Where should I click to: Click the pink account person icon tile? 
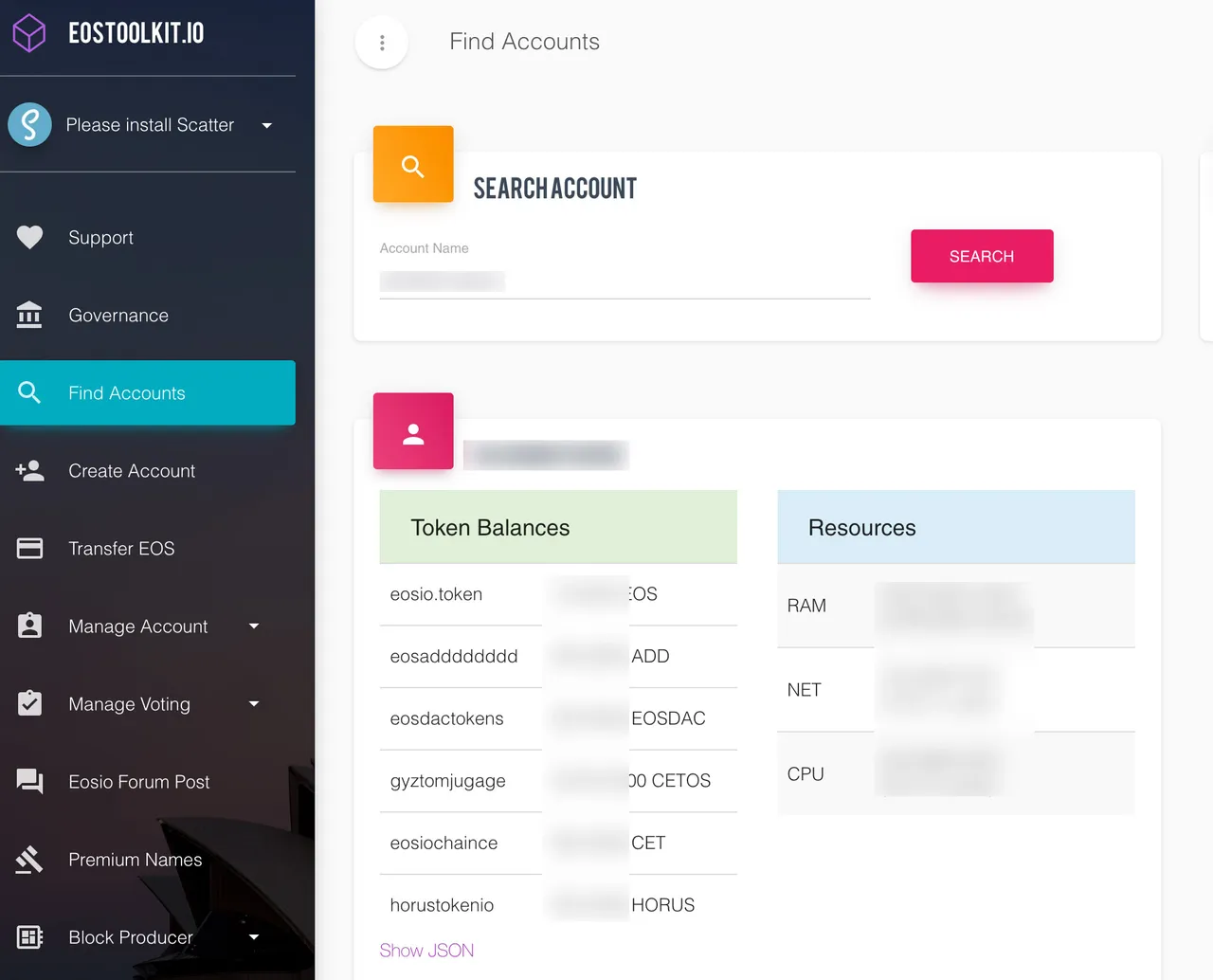click(x=413, y=431)
